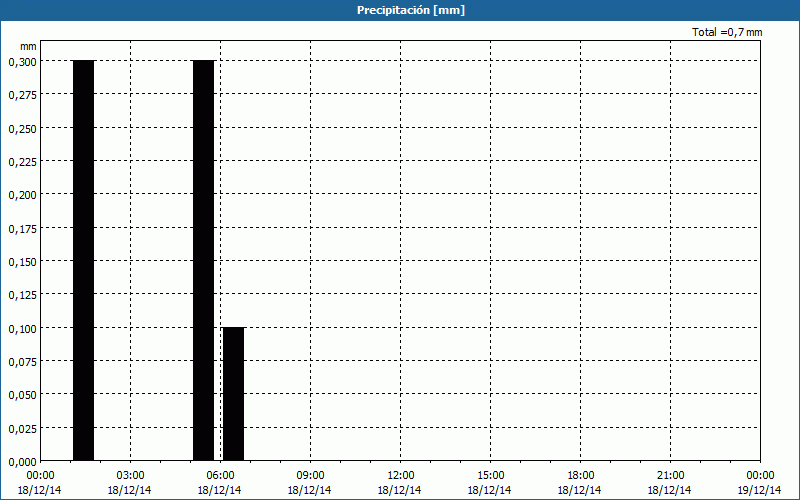Click the Precipitación [mm] chart title

pyautogui.click(x=411, y=10)
